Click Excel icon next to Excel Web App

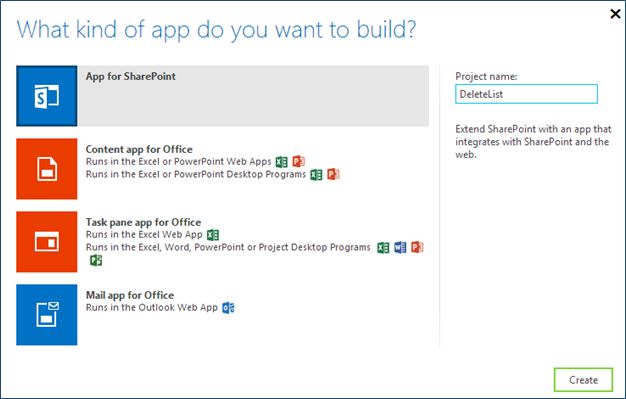(x=213, y=235)
